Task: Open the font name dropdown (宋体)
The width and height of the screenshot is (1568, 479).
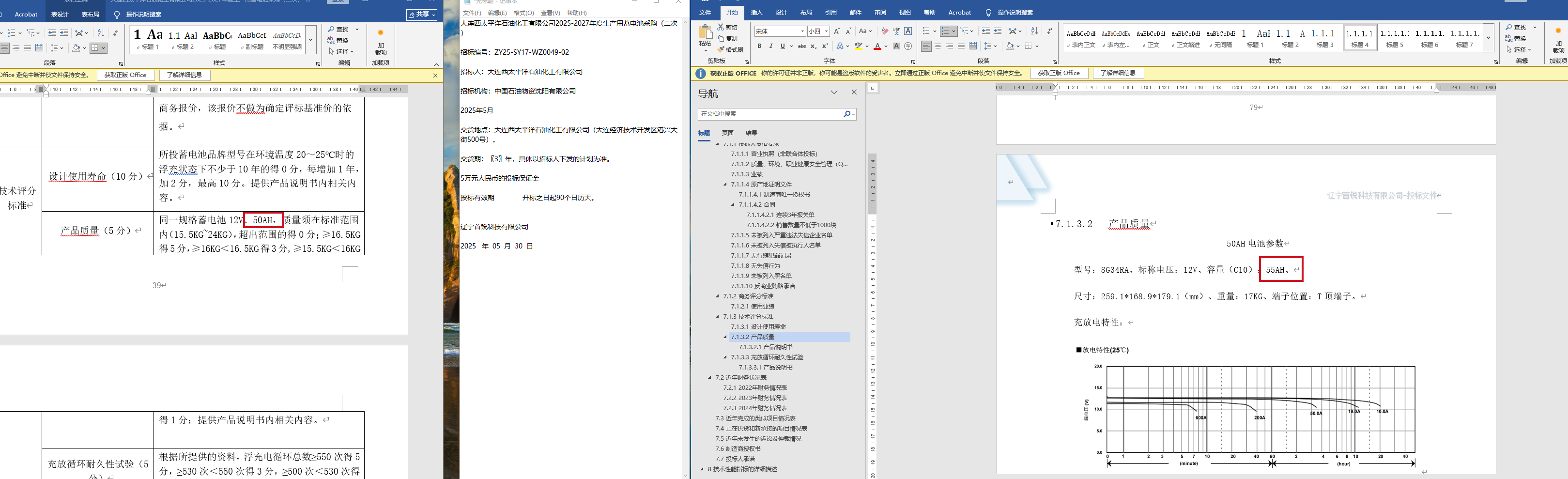Action: pos(802,31)
